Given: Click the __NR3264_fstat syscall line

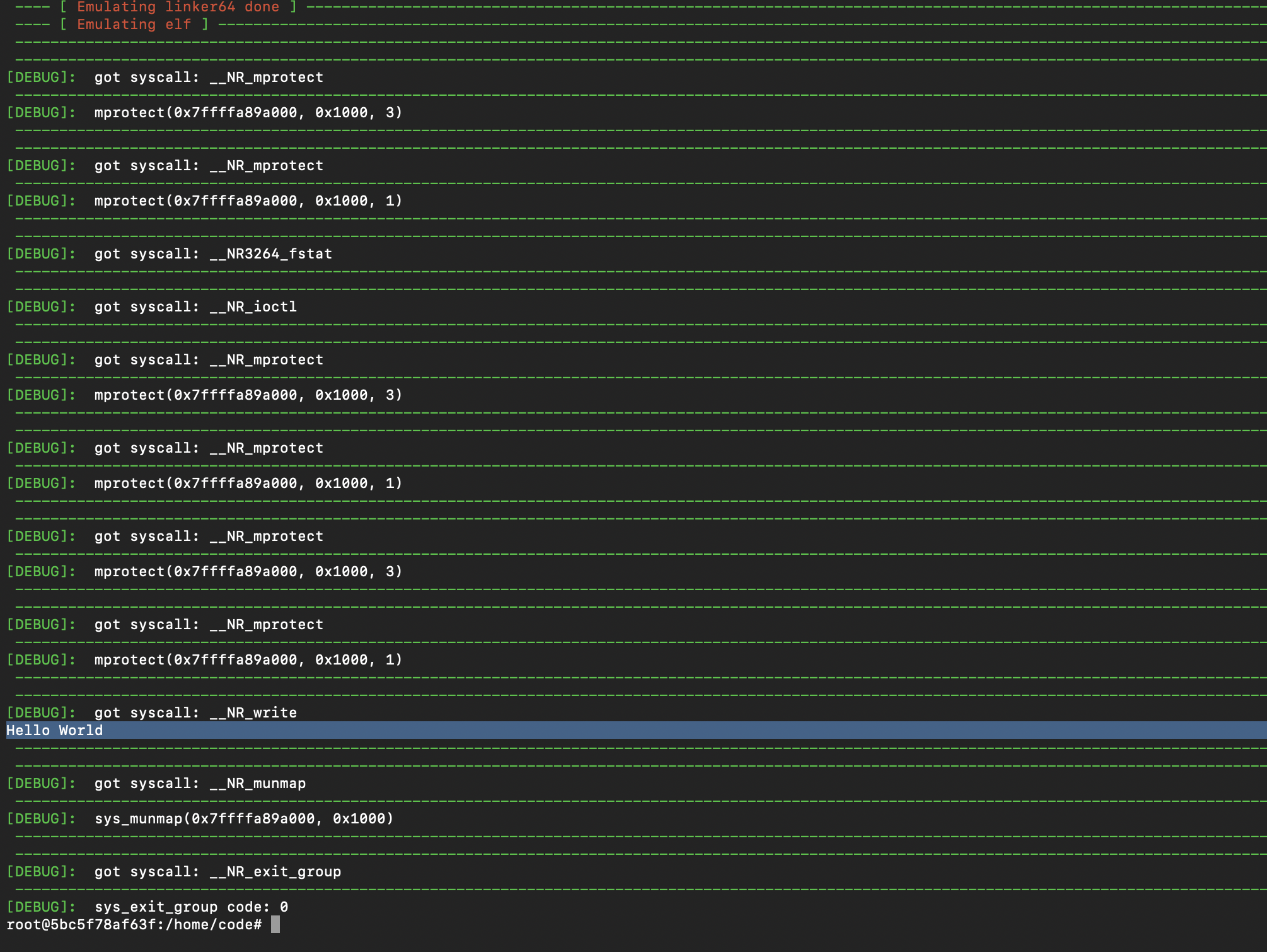Looking at the screenshot, I should [213, 253].
